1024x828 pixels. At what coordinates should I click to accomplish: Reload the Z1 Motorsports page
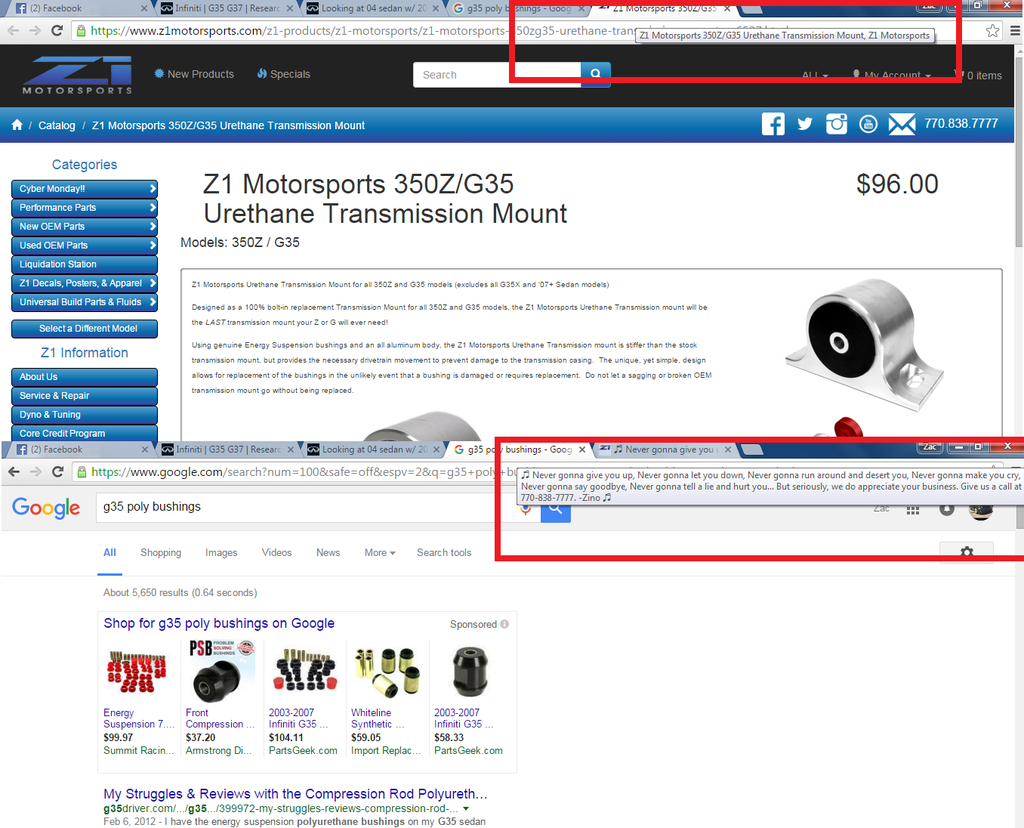coord(57,31)
